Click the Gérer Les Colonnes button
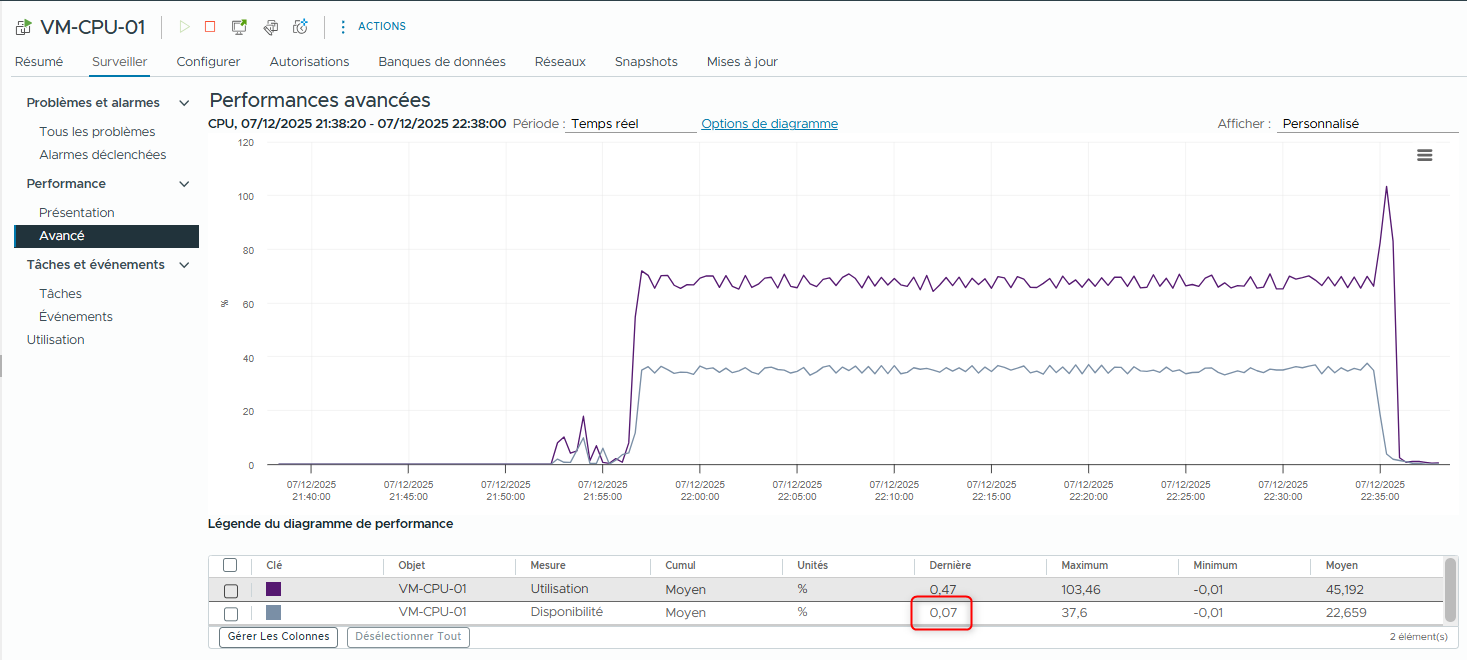Viewport: 1467px width, 660px height. coord(278,637)
